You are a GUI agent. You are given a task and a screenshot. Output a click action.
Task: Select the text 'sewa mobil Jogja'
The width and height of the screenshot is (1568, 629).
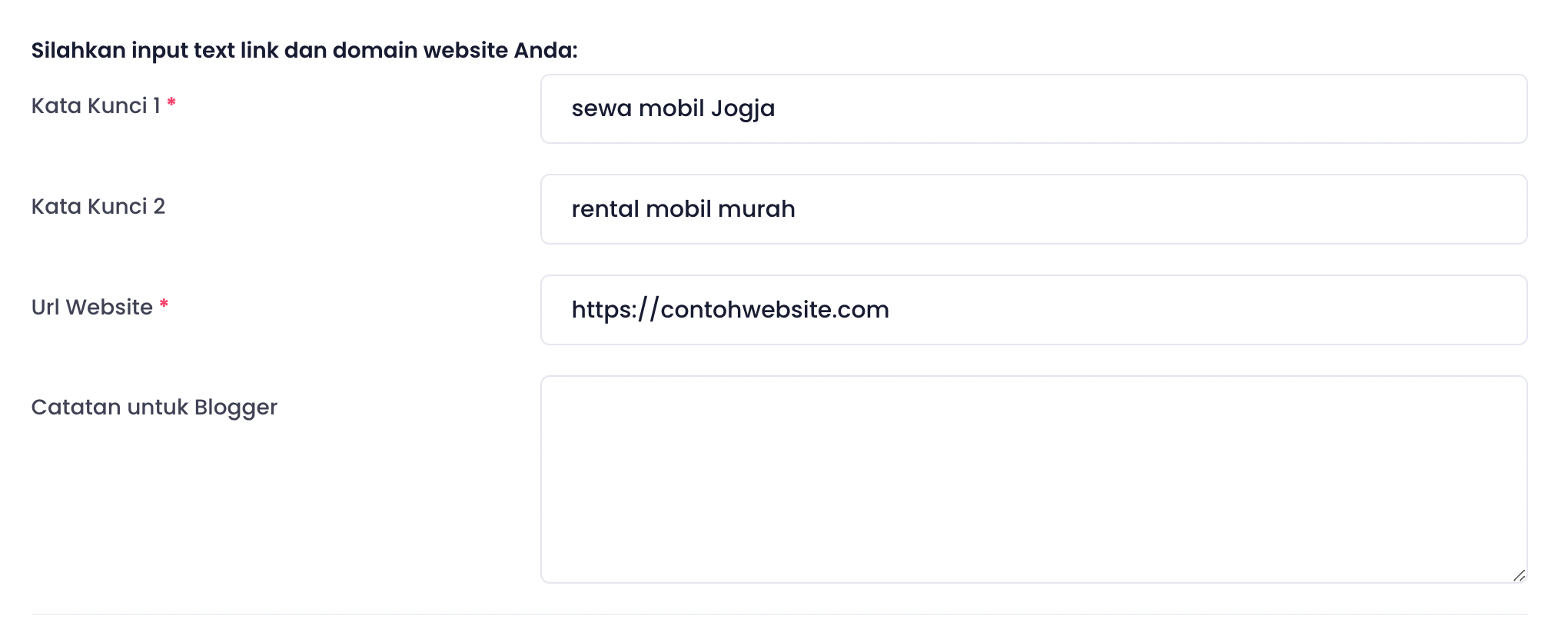coord(673,108)
